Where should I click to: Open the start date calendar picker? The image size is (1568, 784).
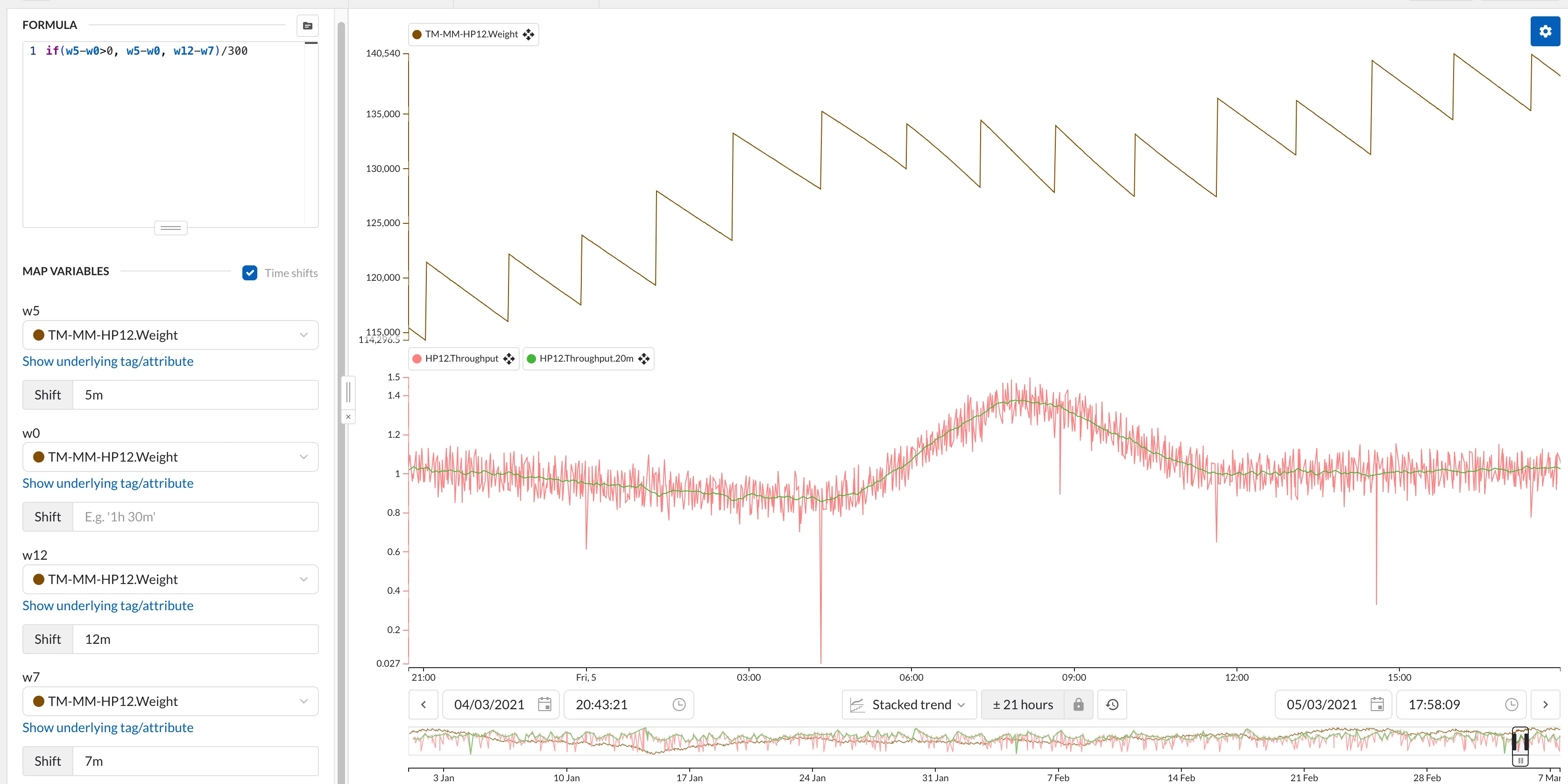coord(544,704)
